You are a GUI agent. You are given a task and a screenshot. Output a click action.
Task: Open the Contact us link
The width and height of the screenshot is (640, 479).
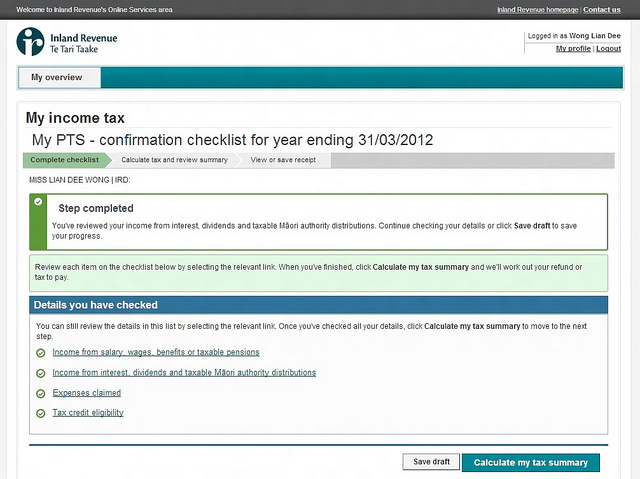click(x=602, y=9)
